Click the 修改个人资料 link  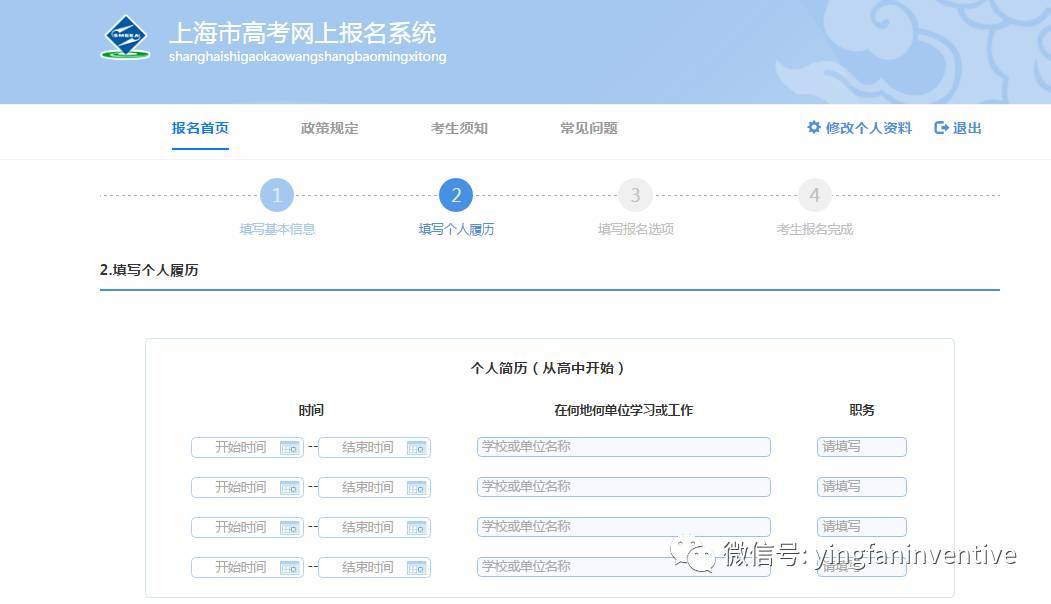coord(868,128)
